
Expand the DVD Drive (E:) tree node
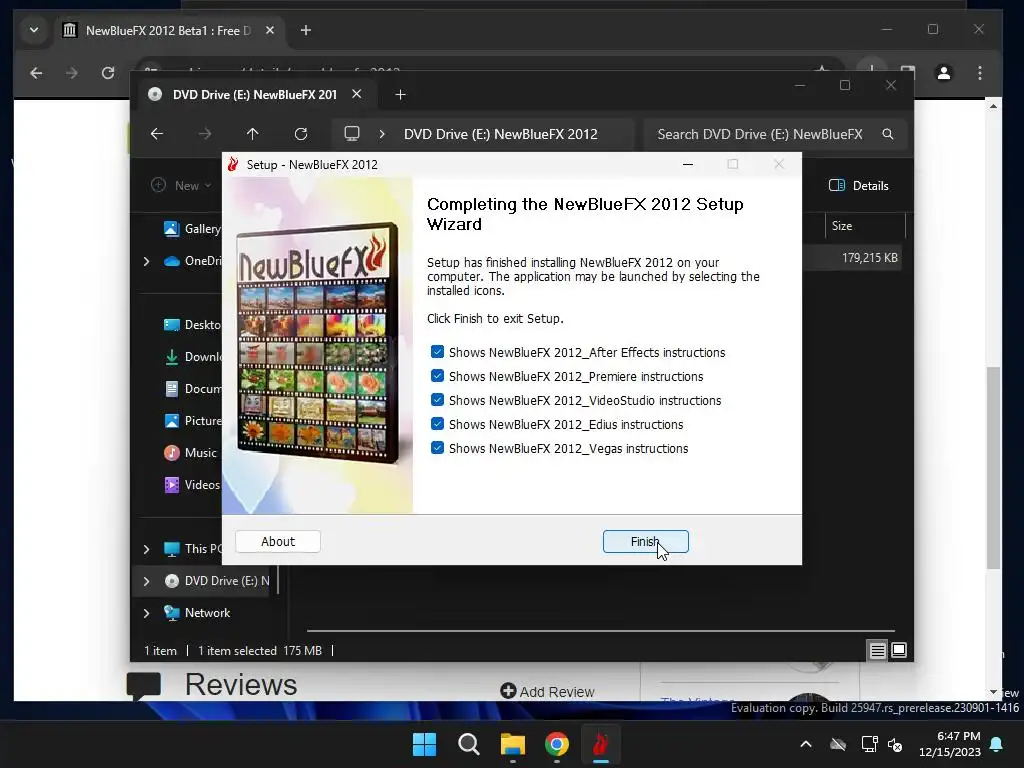click(146, 581)
